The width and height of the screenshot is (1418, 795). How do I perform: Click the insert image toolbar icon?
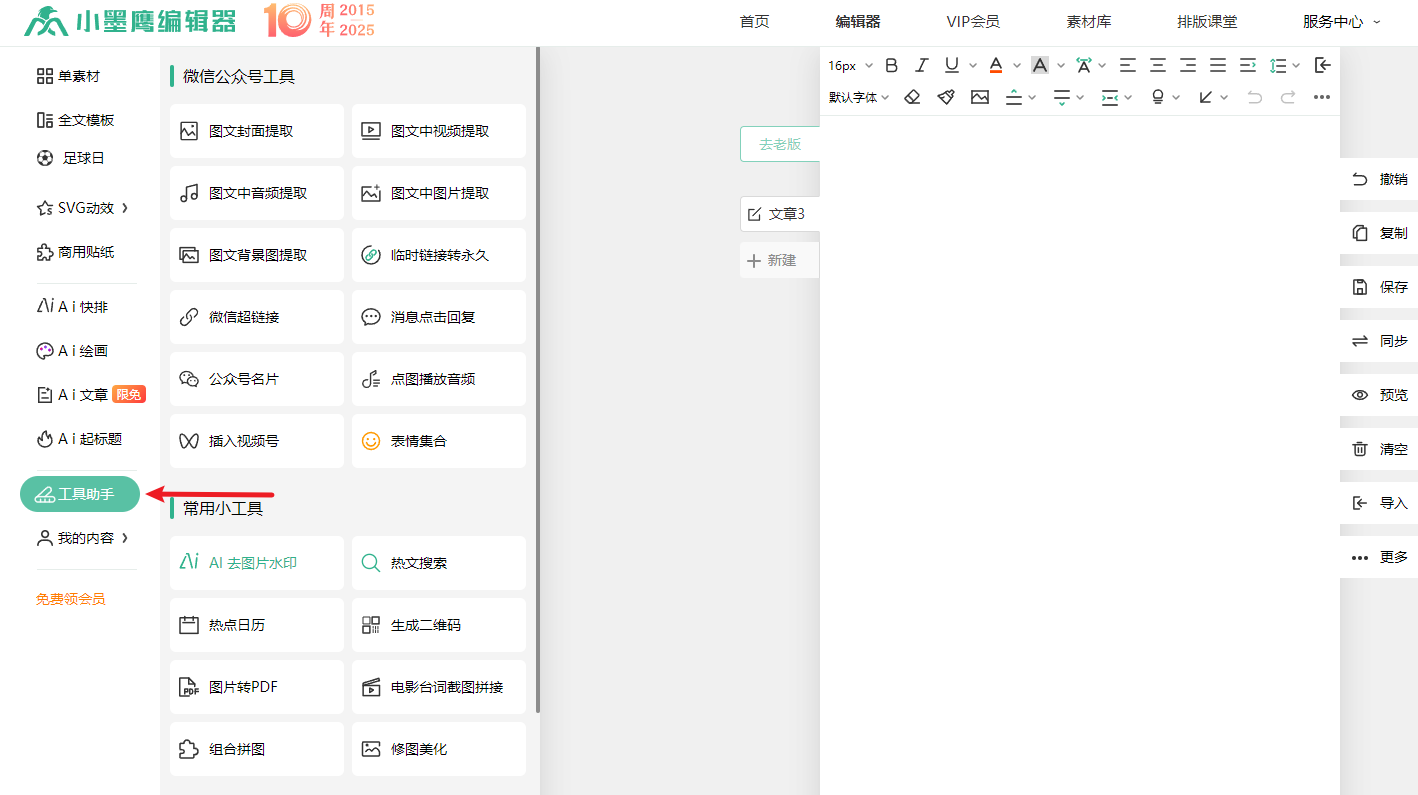(x=980, y=97)
